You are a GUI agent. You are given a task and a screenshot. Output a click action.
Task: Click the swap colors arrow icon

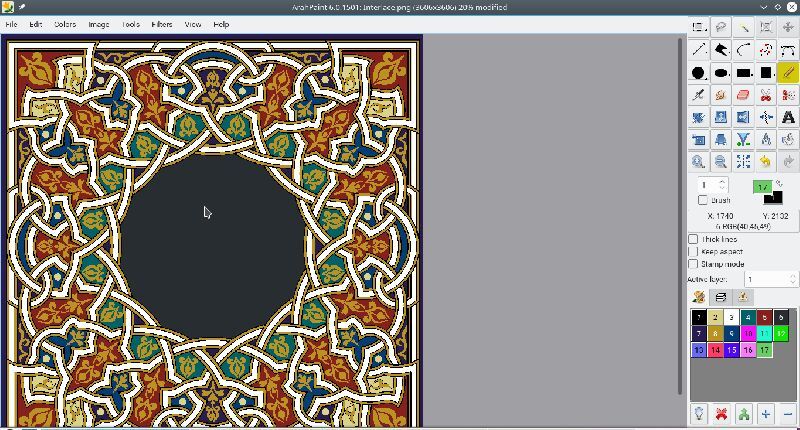pos(779,183)
